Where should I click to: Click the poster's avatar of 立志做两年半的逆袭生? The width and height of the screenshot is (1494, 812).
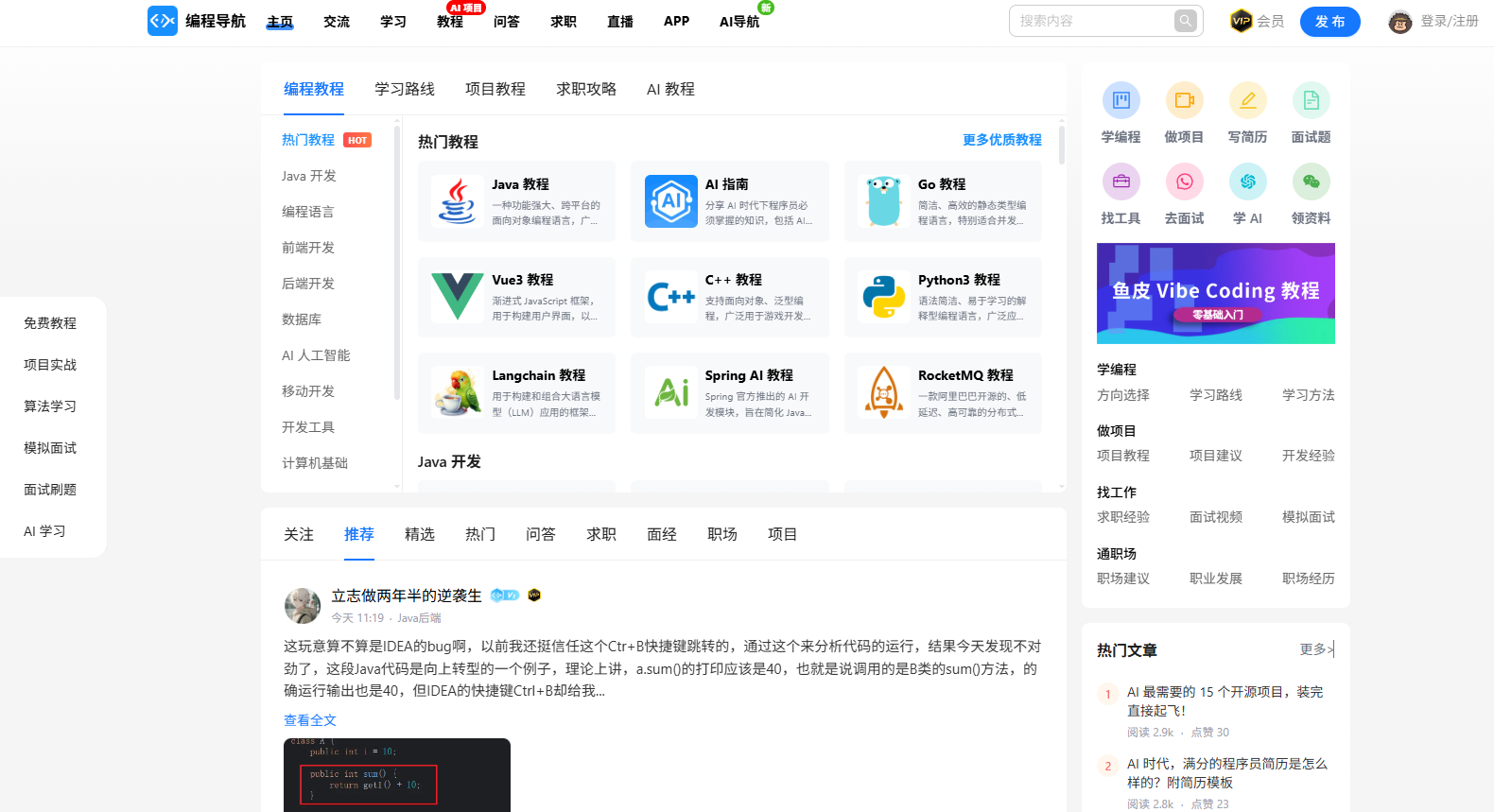303,606
